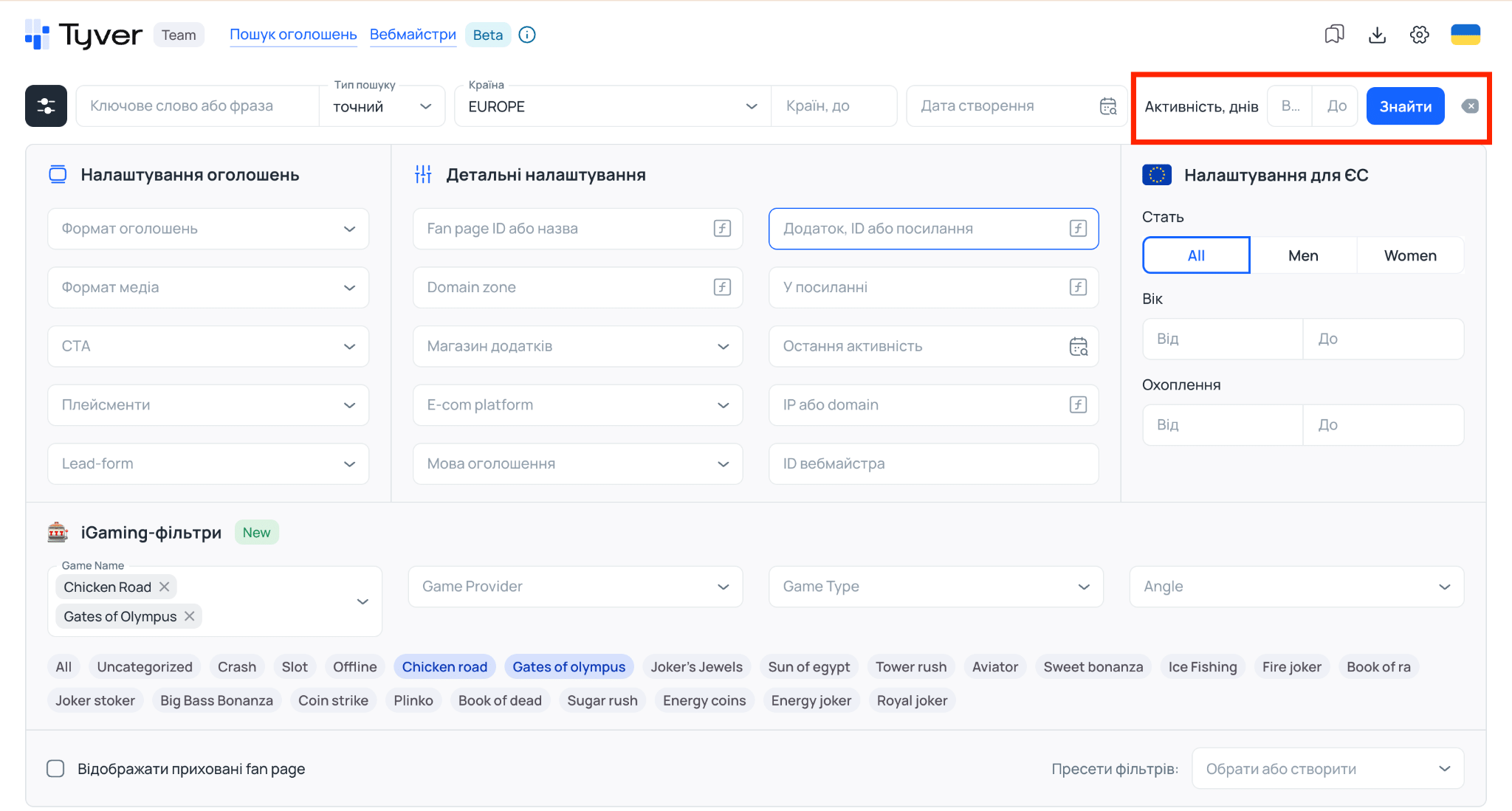Open the Game Provider dropdown
The width and height of the screenshot is (1512, 811).
pos(575,587)
